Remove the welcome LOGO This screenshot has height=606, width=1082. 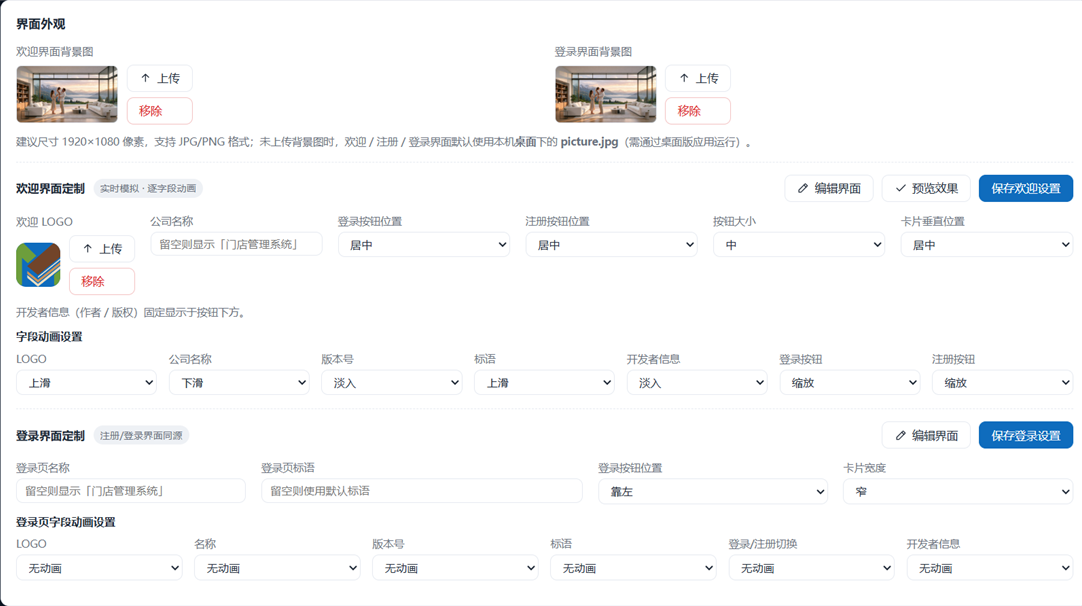[101, 281]
